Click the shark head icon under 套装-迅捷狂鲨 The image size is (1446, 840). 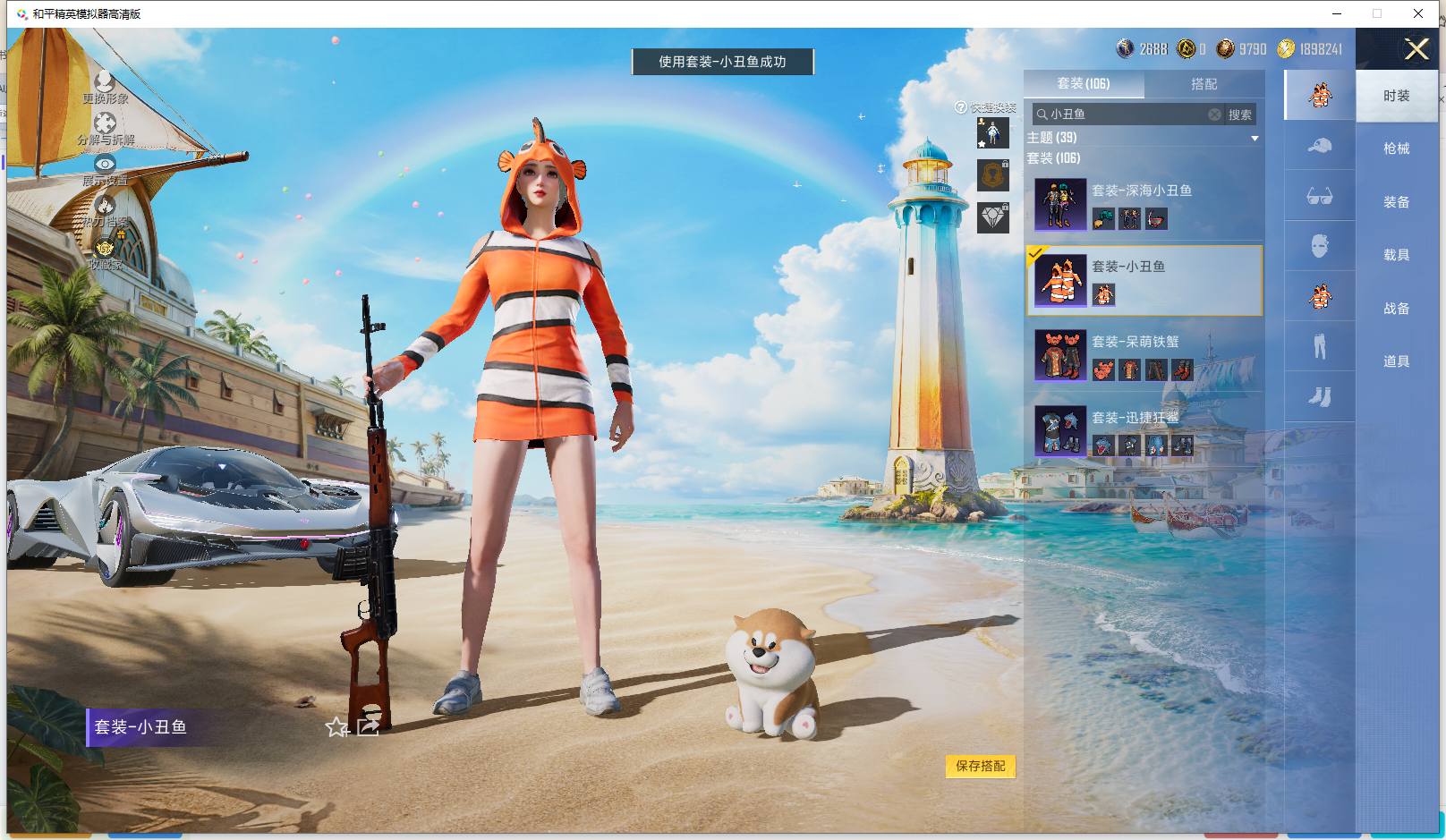1103,445
